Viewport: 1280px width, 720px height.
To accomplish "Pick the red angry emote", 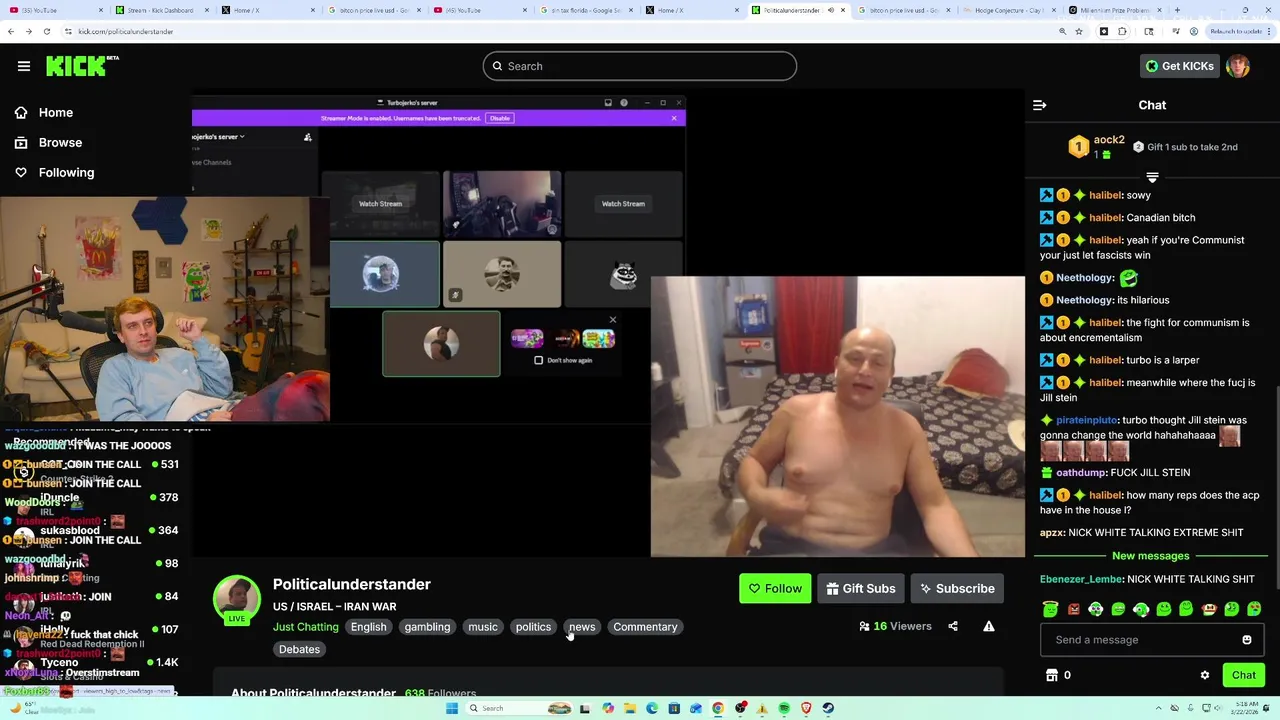I will (x=1073, y=609).
